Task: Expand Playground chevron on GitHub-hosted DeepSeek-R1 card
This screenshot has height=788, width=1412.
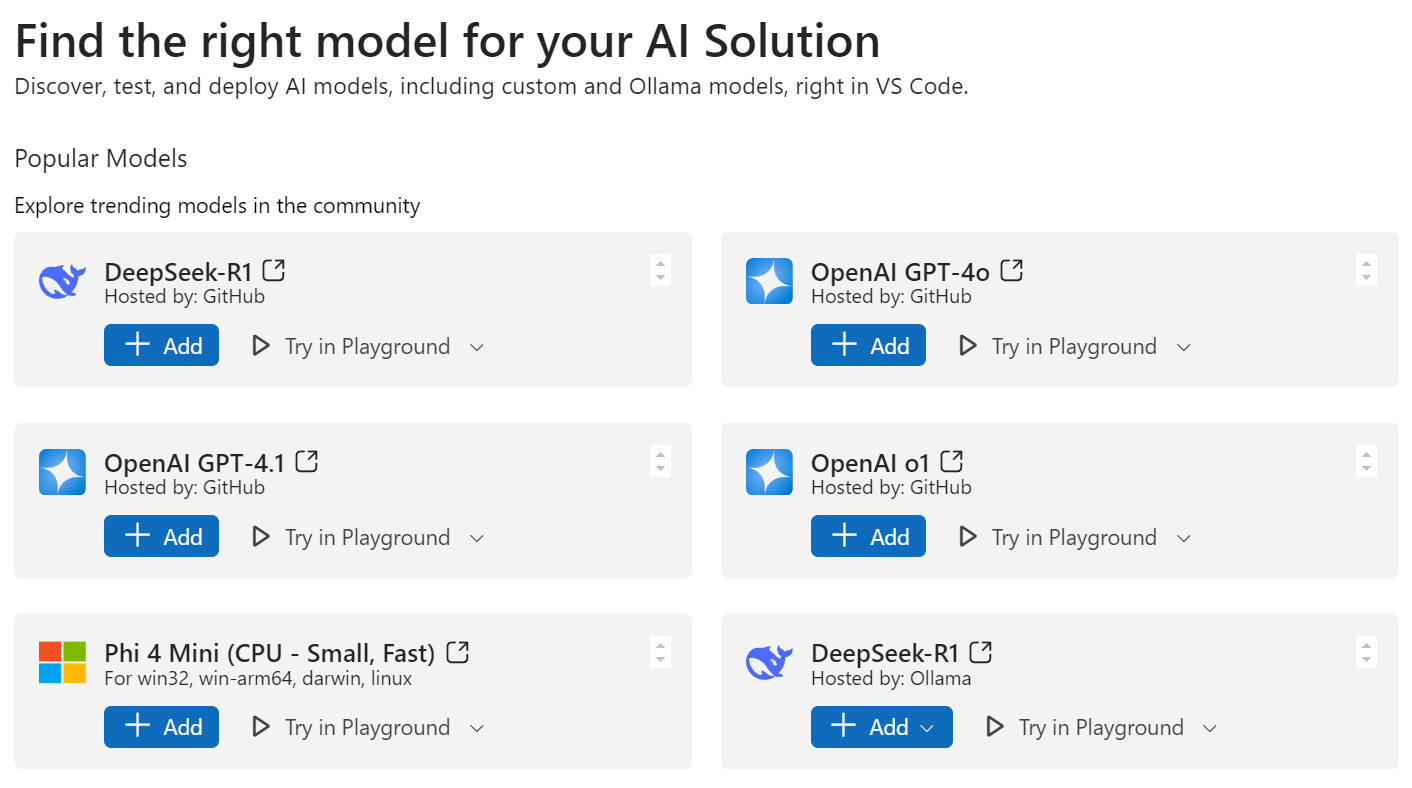Action: click(477, 347)
